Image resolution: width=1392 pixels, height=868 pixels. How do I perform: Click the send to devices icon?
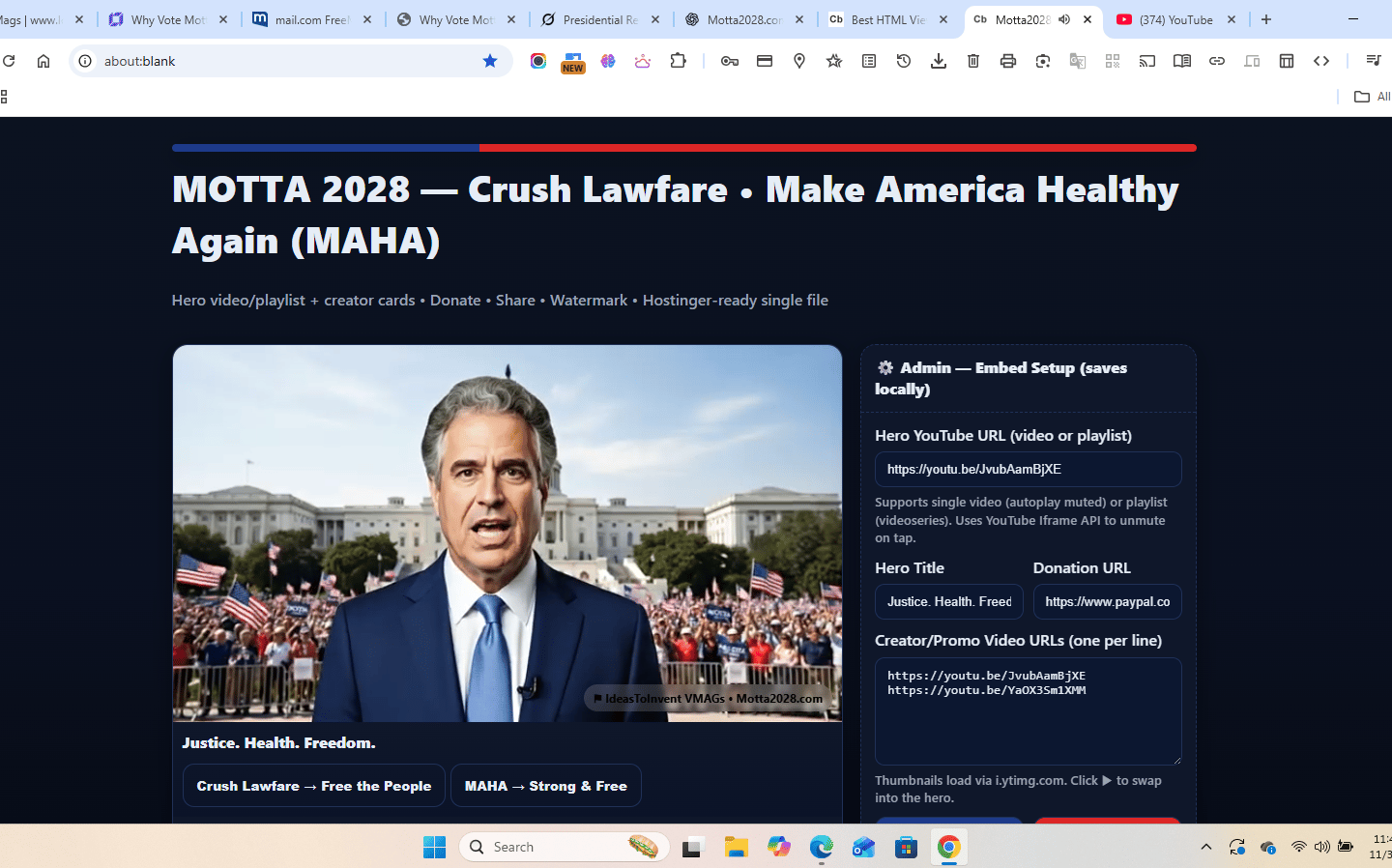coord(1252,61)
